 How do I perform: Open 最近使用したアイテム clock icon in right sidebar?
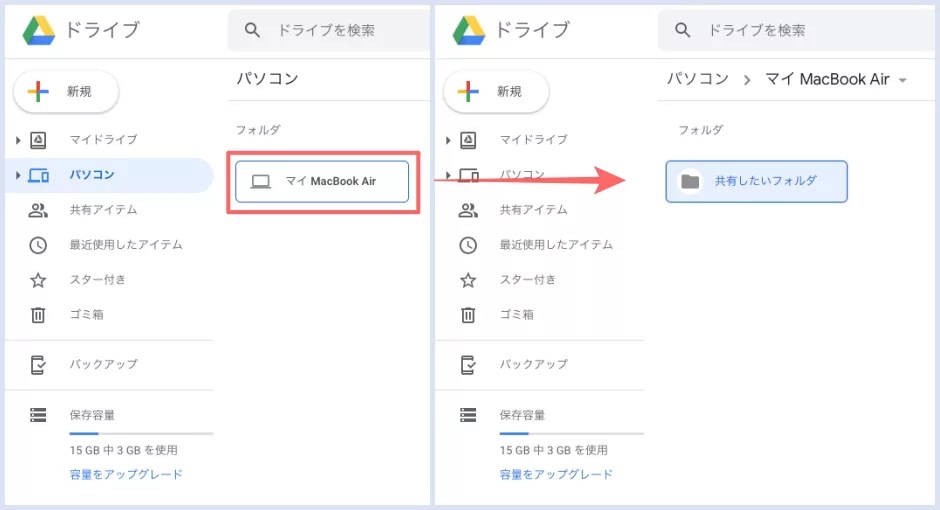[x=468, y=245]
